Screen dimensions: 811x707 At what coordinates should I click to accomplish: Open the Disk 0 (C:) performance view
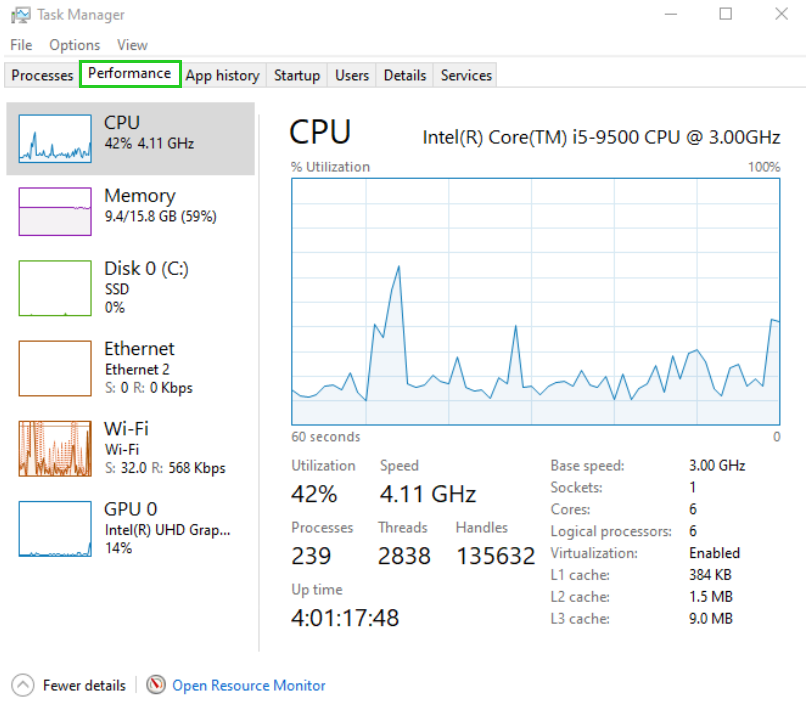(54, 287)
